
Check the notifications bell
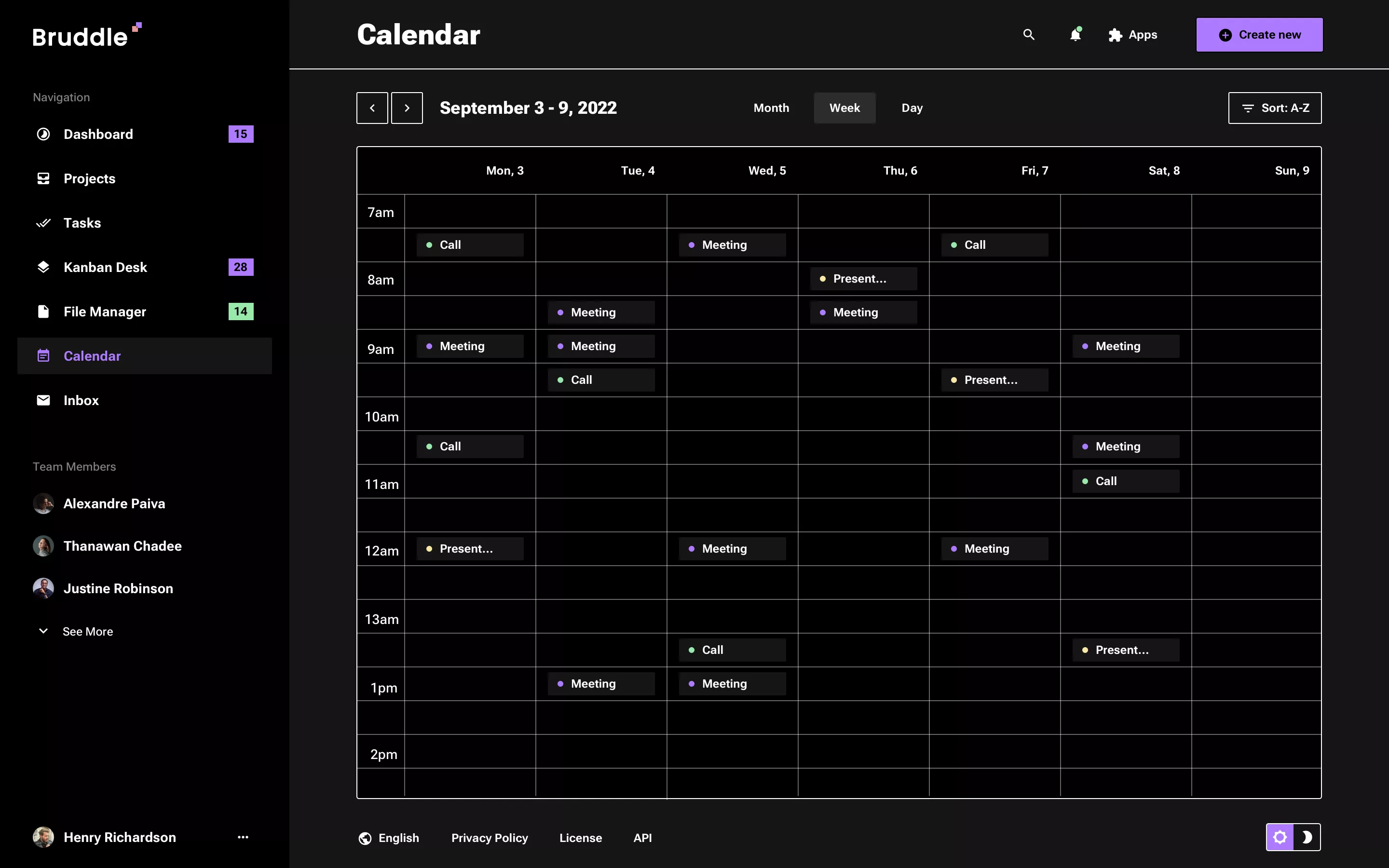[1076, 34]
